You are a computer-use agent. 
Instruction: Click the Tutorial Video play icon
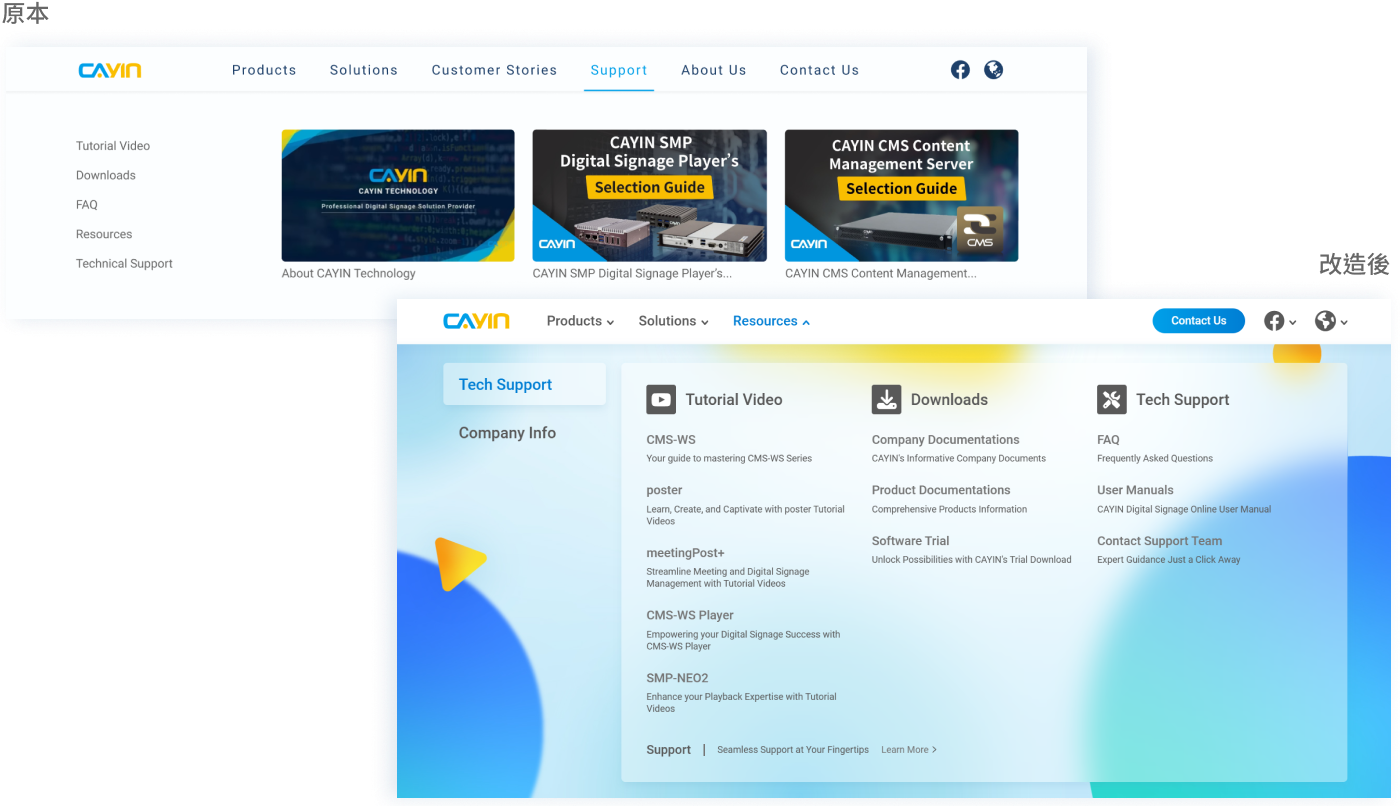click(x=661, y=399)
